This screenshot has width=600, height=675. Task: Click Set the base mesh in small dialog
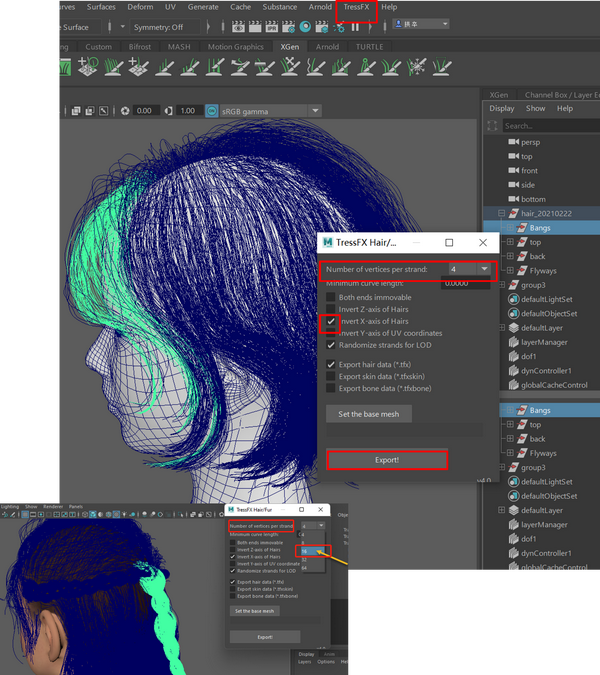[254, 611]
